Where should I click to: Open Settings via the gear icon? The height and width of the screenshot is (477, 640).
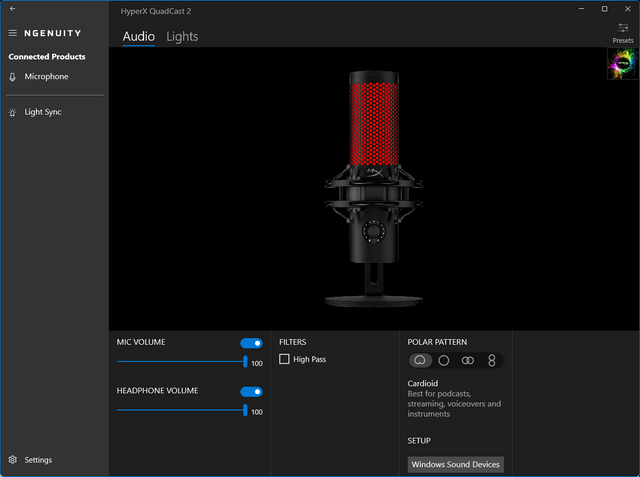[x=13, y=460]
